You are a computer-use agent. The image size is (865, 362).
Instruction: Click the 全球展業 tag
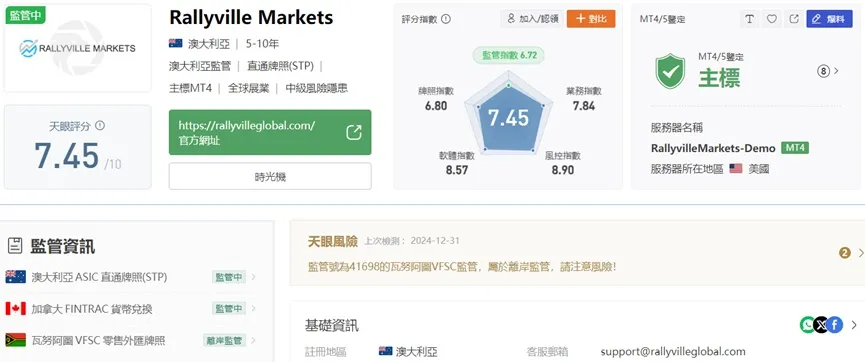(249, 88)
